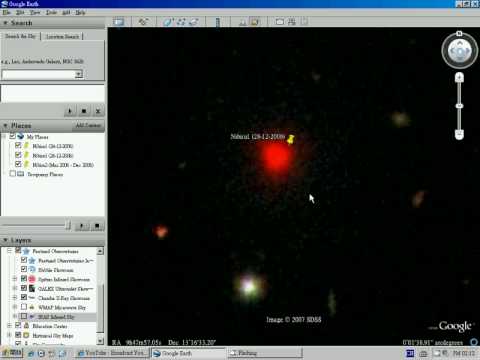The height and width of the screenshot is (360, 480).
Task: Toggle the Spitzer Infrared Showcase checkbox
Action: [24, 278]
